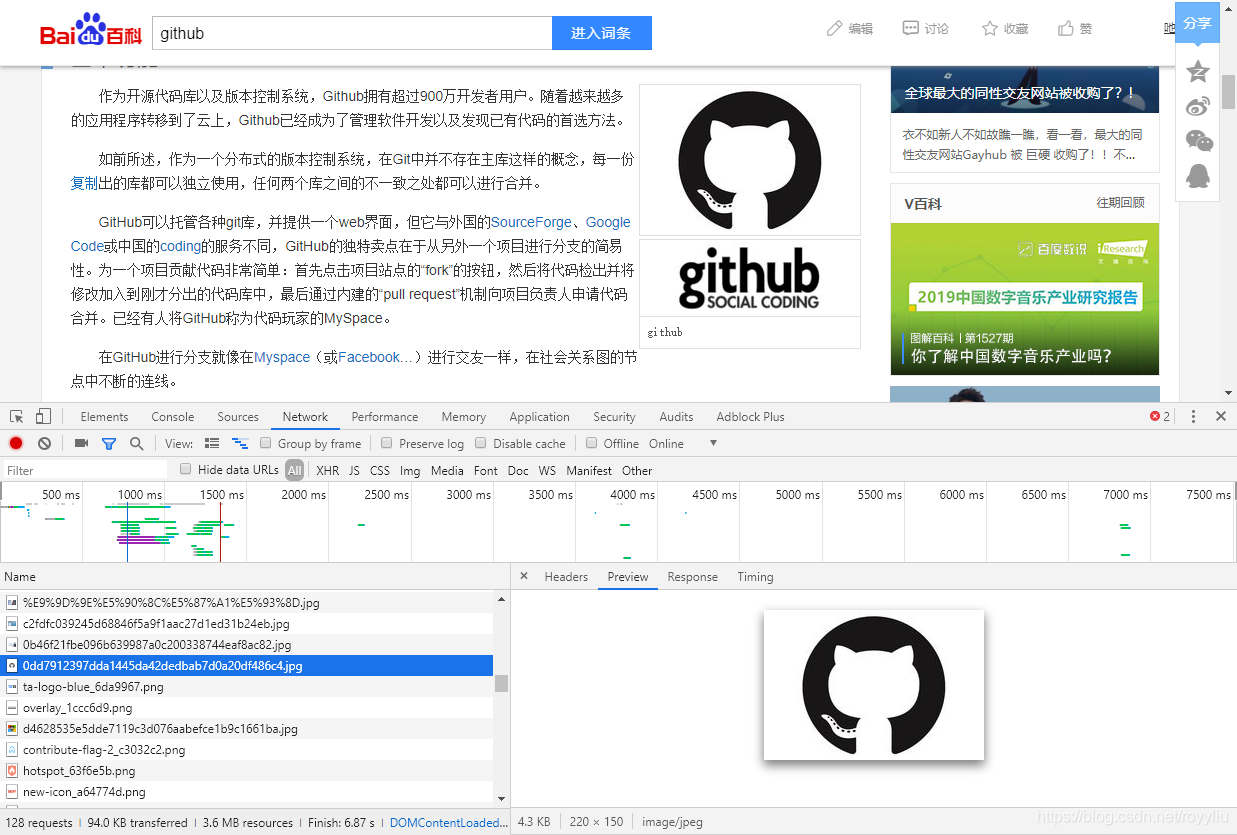Filter requests by CSS
Viewport: 1237px width, 835px height.
(x=380, y=470)
